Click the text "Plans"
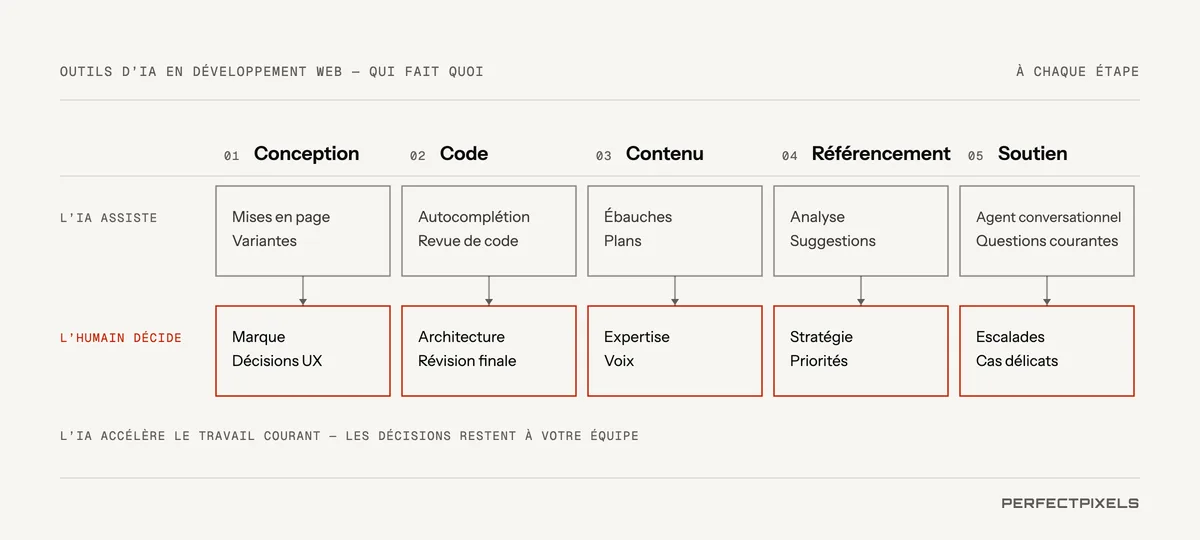This screenshot has width=1200, height=540. pyautogui.click(x=623, y=241)
